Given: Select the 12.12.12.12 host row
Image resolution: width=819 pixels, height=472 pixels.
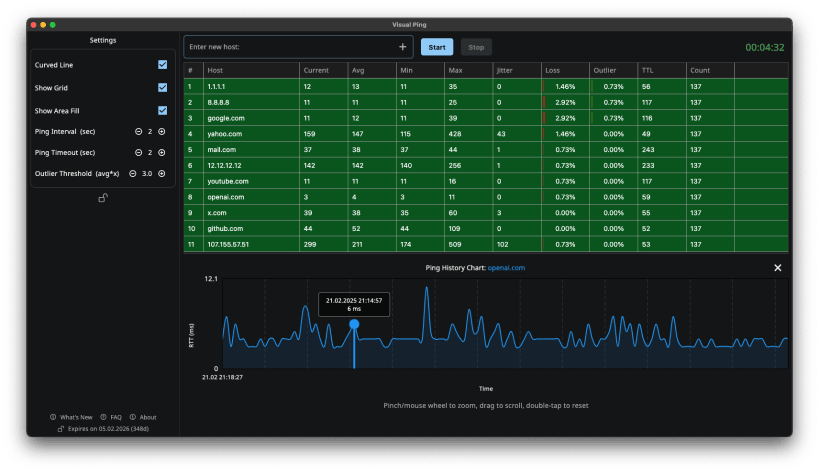Looking at the screenshot, I should pyautogui.click(x=486, y=166).
